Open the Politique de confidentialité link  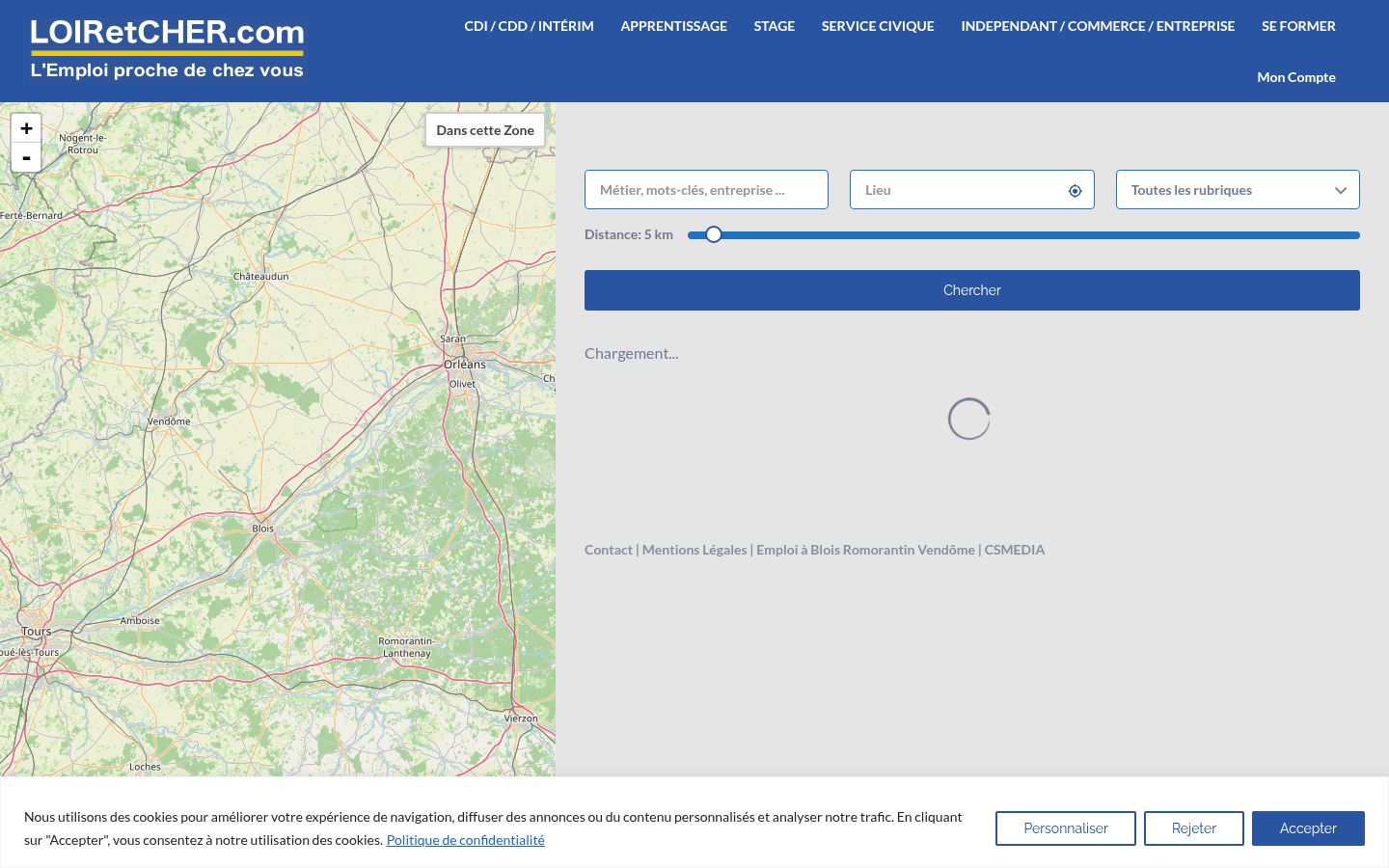465,840
